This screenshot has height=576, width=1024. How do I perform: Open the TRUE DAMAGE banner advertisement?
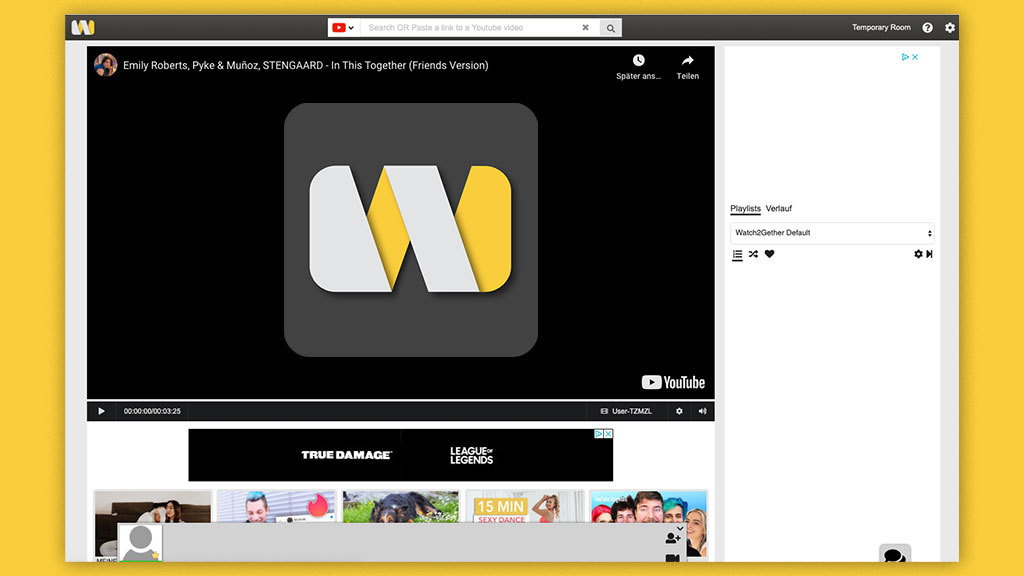pos(400,455)
